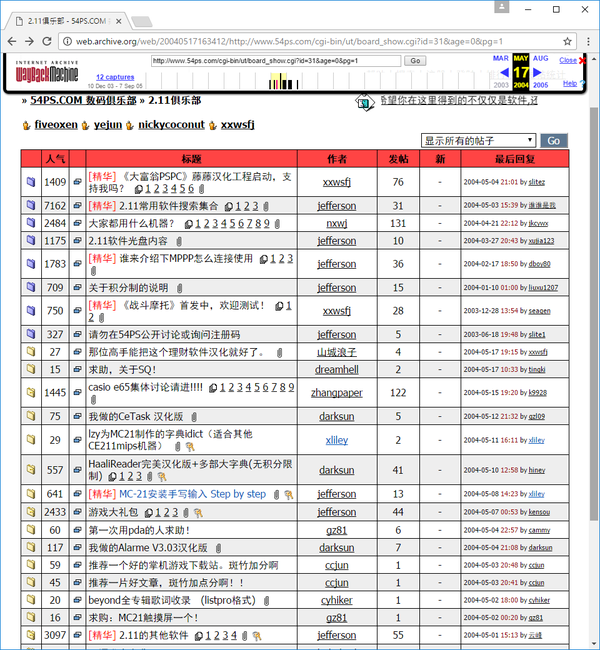The width and height of the screenshot is (600, 650).
Task: Click the browser reload icon
Action: [47, 41]
